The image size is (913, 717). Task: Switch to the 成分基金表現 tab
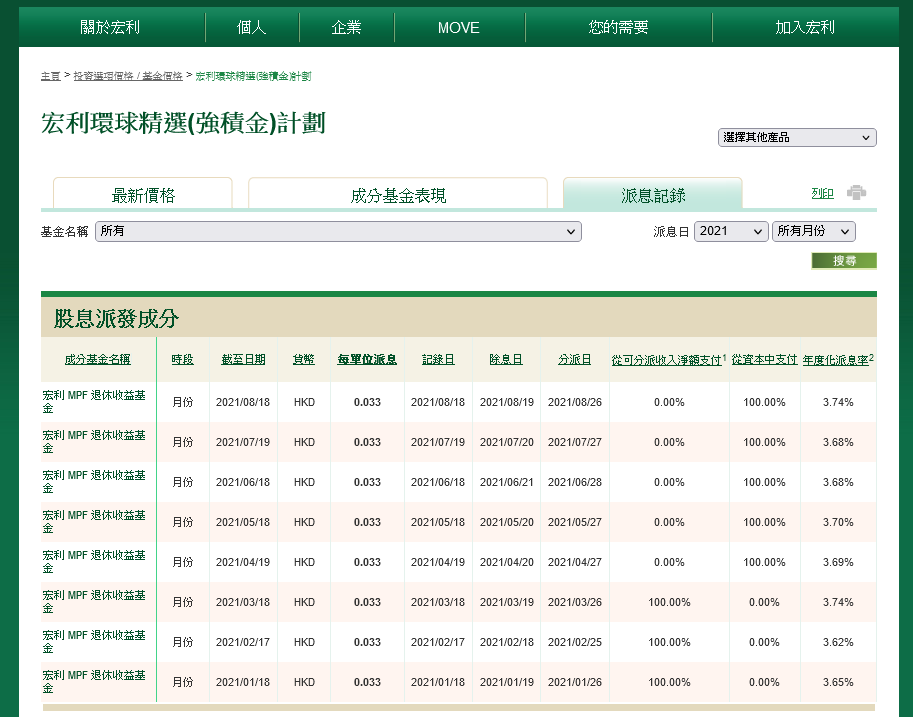click(x=398, y=195)
